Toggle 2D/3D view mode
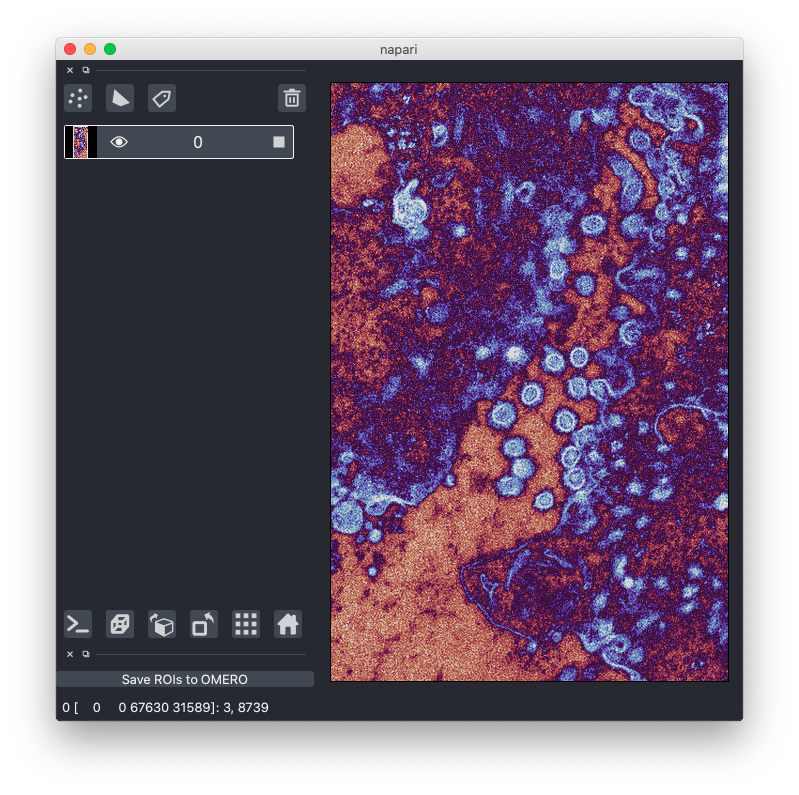The width and height of the screenshot is (799, 795). coord(120,624)
